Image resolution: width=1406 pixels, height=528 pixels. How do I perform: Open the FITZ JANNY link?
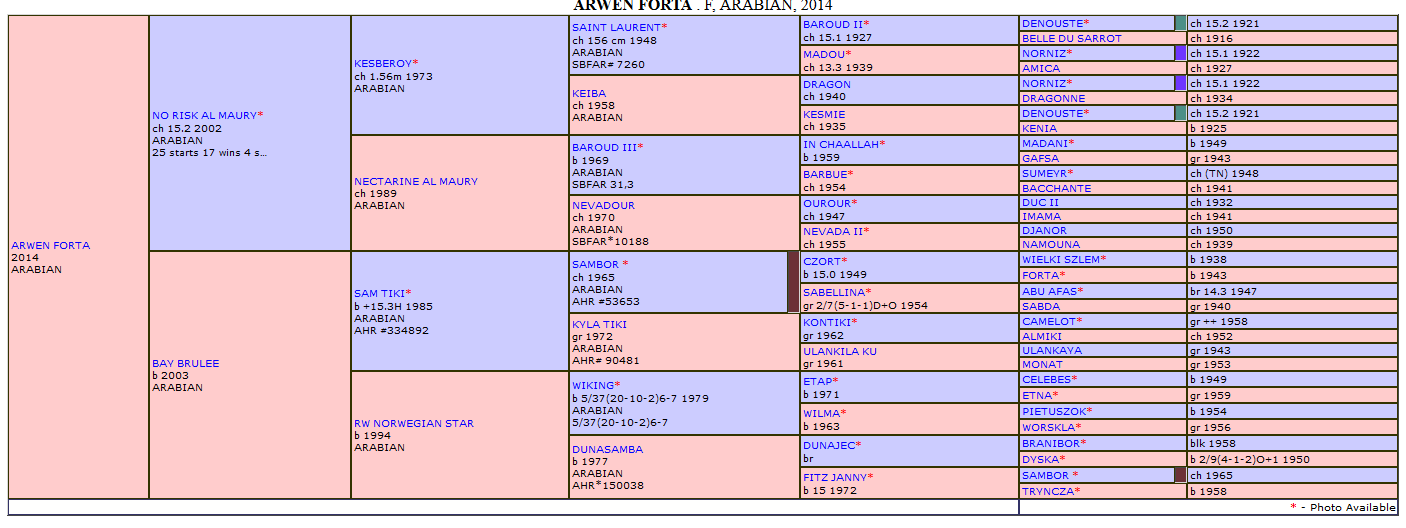835,478
